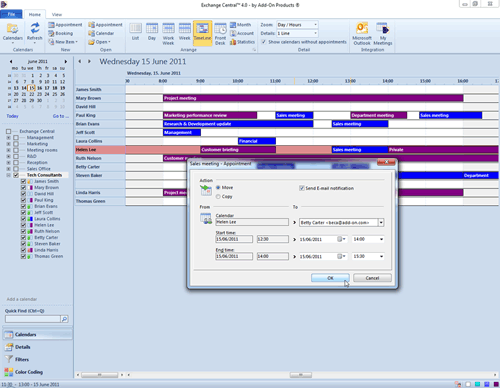Expand the Sales Office tree group
The height and width of the screenshot is (388, 500).
(8, 169)
